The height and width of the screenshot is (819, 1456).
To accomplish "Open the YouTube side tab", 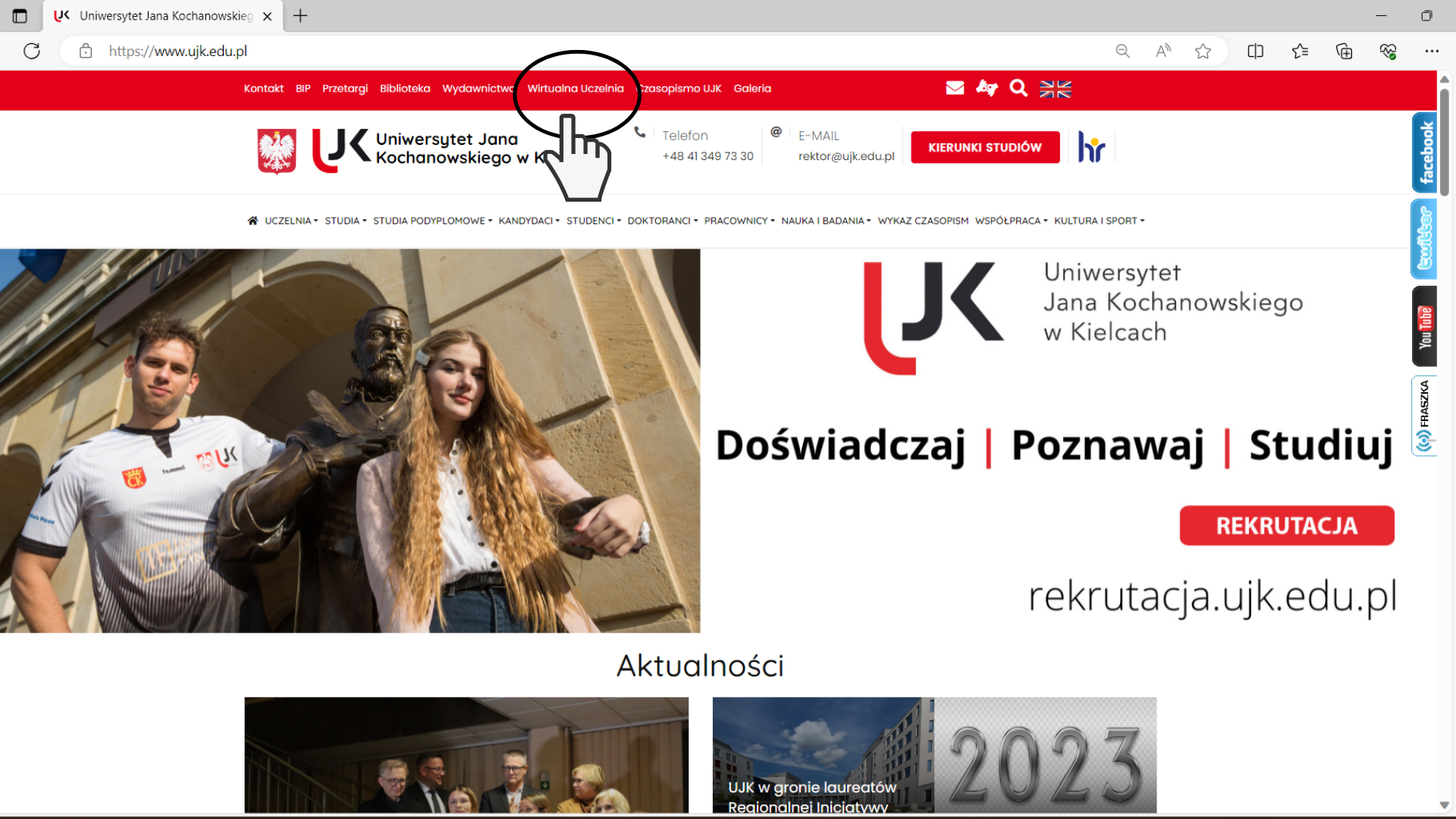I will click(x=1424, y=327).
